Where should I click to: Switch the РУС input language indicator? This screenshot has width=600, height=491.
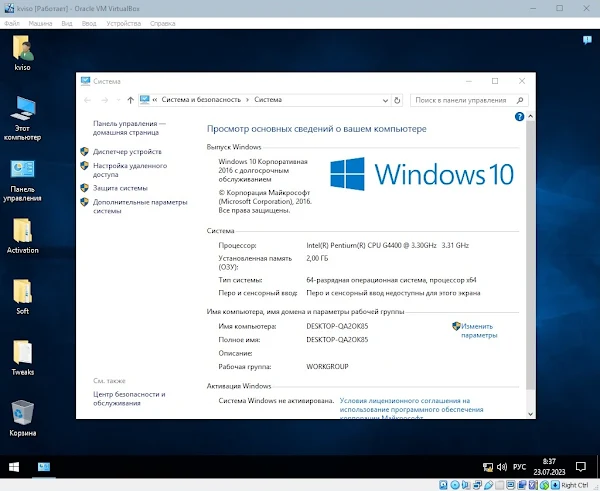[519, 467]
